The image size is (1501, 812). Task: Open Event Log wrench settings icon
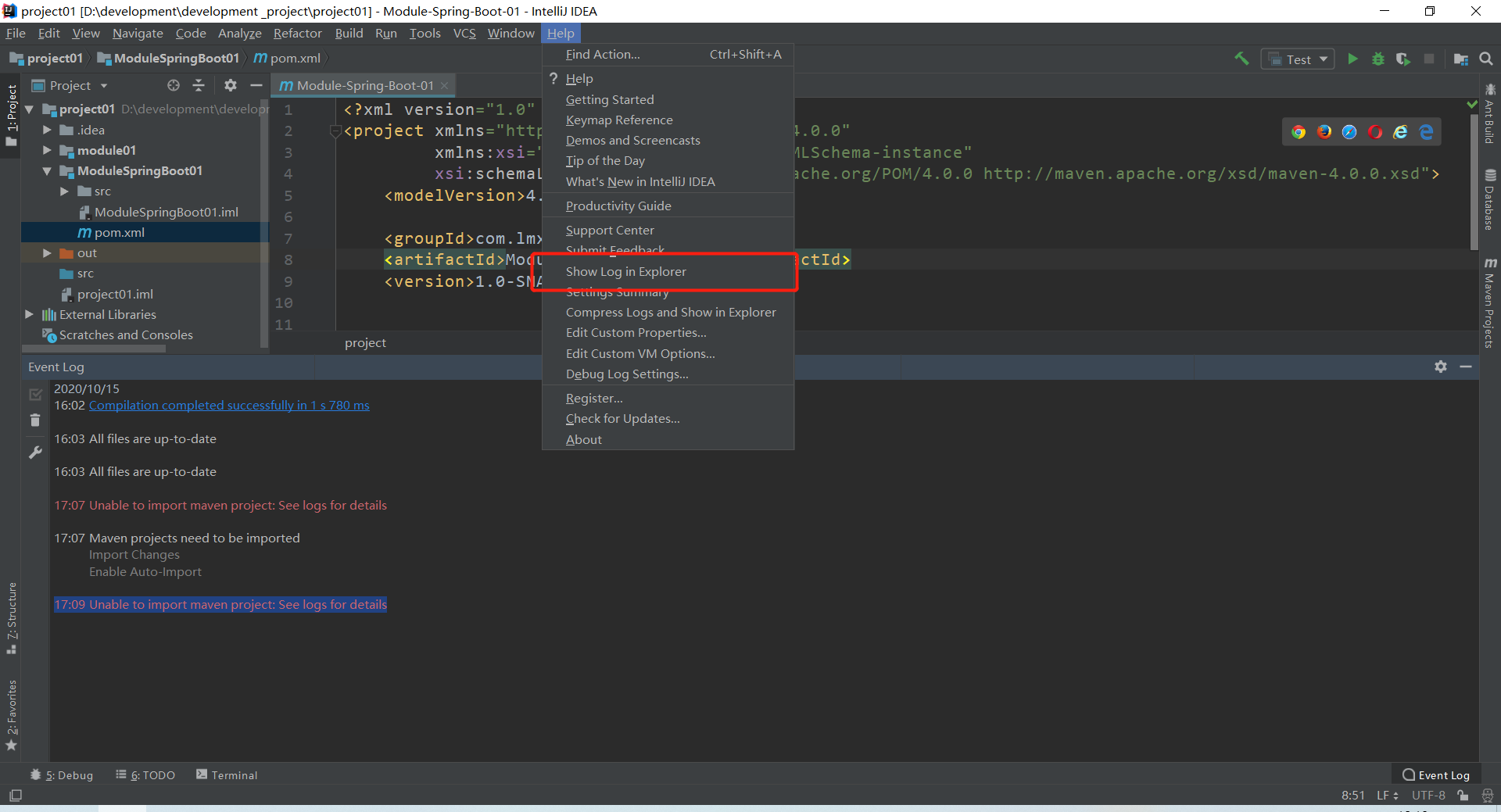point(35,453)
